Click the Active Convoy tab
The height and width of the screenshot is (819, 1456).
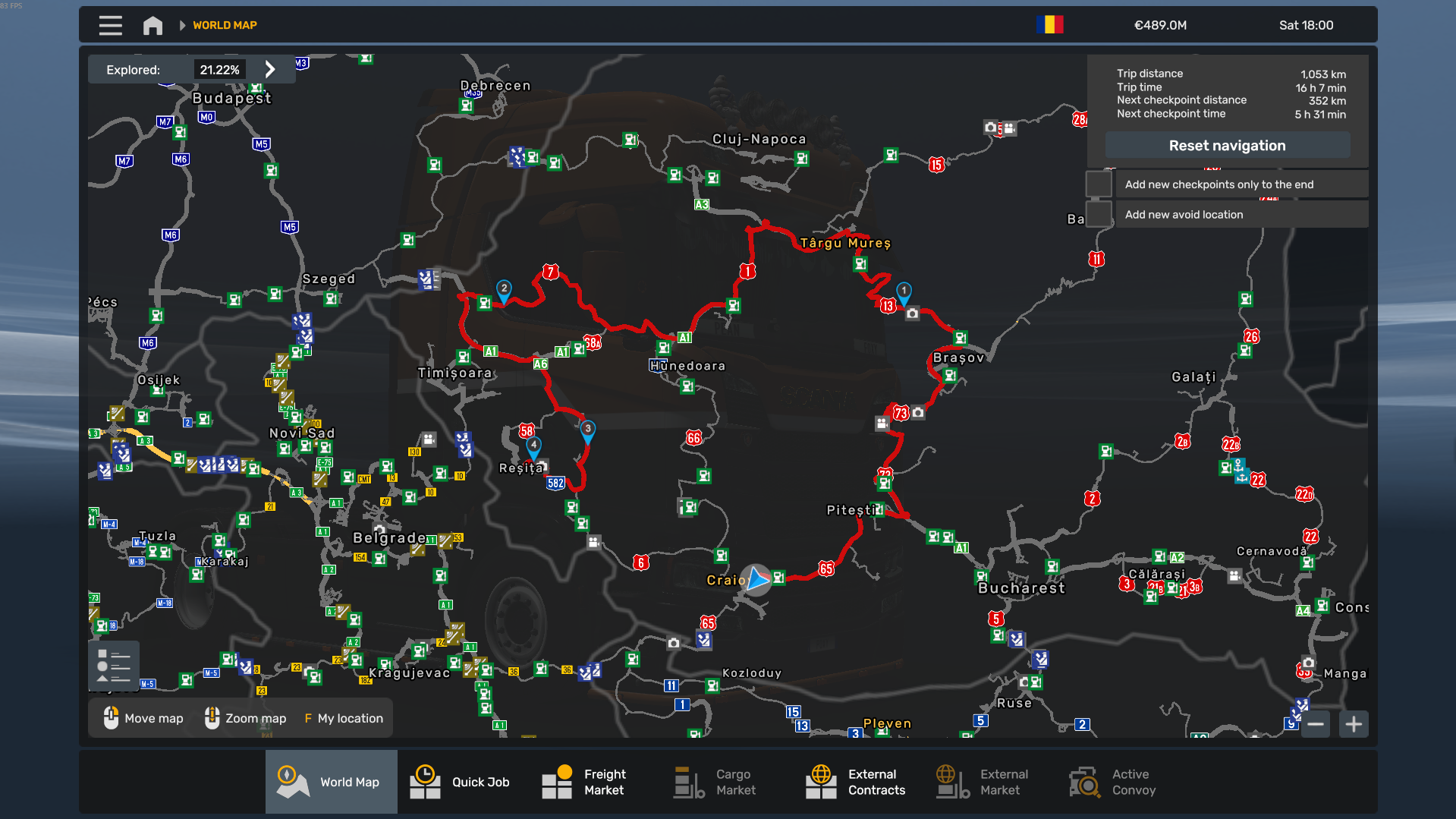[1114, 782]
